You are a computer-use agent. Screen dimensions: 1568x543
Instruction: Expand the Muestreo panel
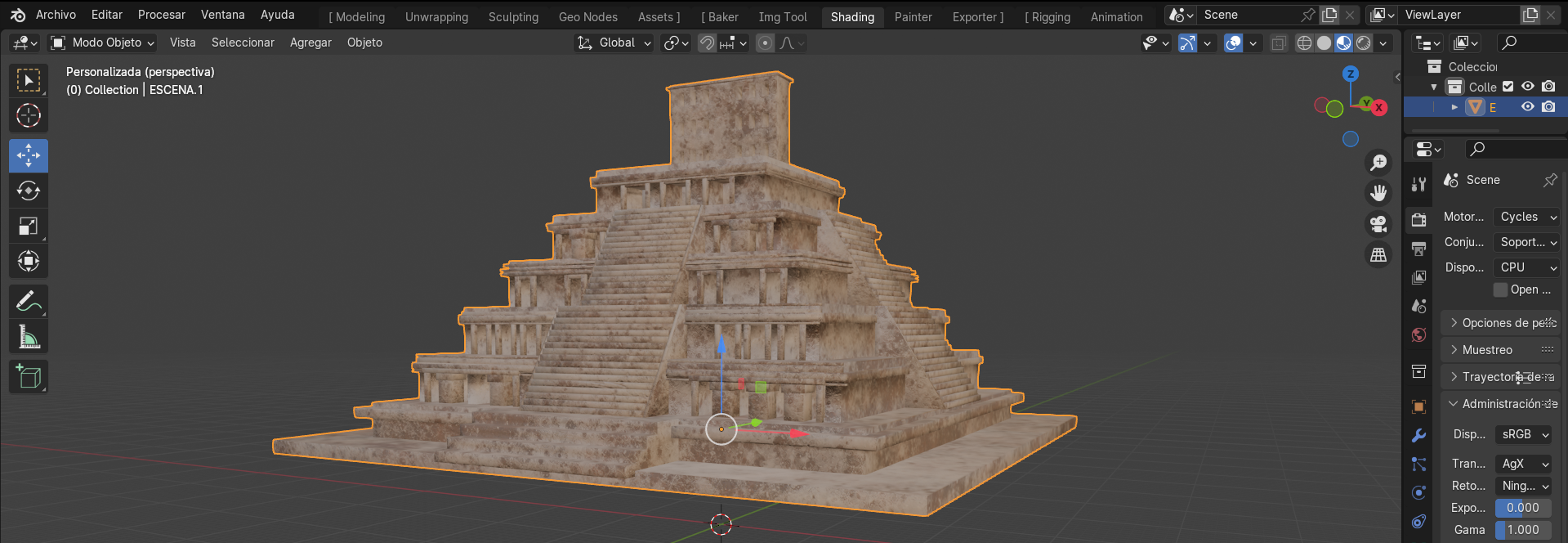click(1487, 350)
